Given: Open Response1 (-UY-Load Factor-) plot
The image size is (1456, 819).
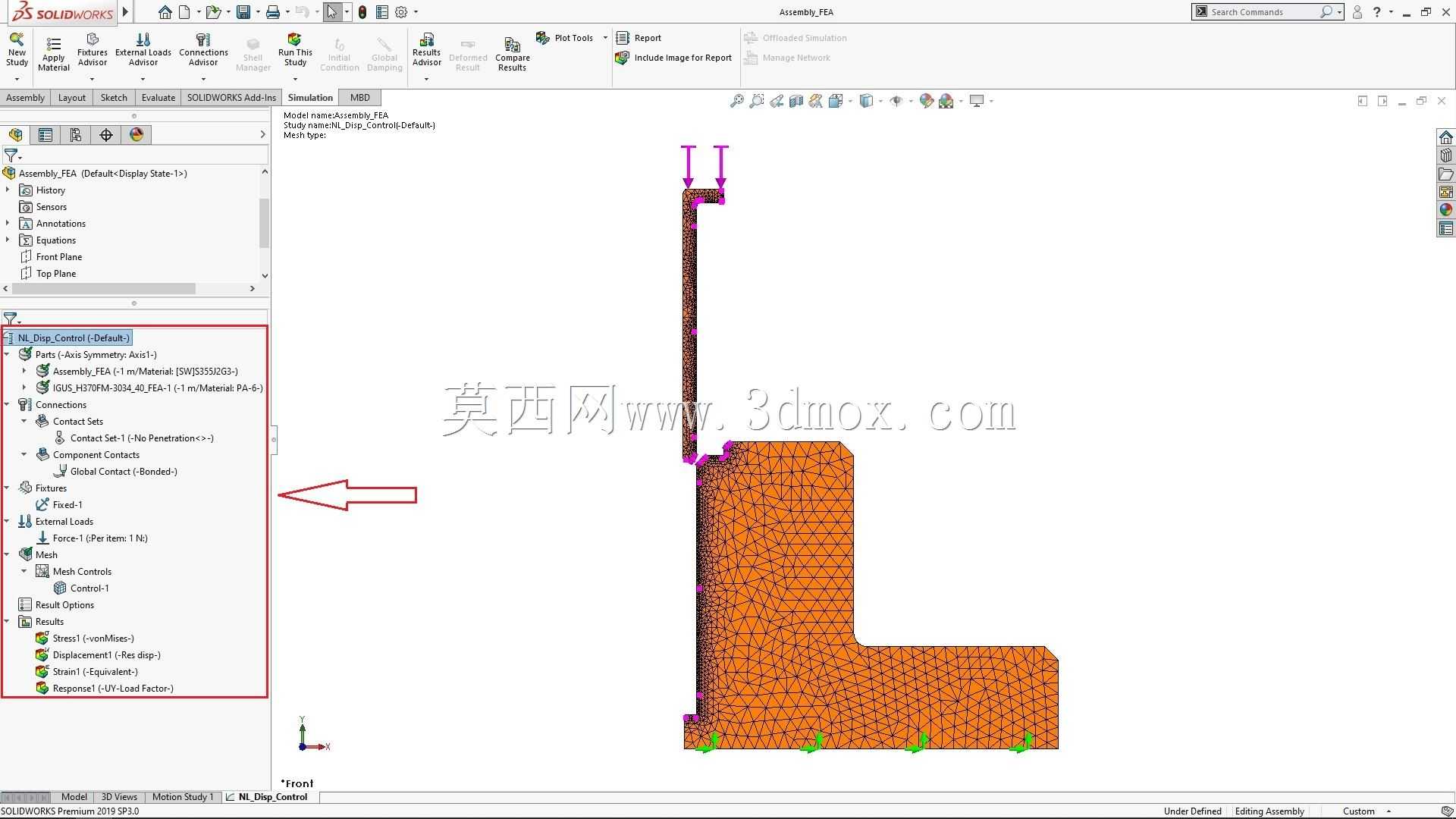Looking at the screenshot, I should click(105, 688).
